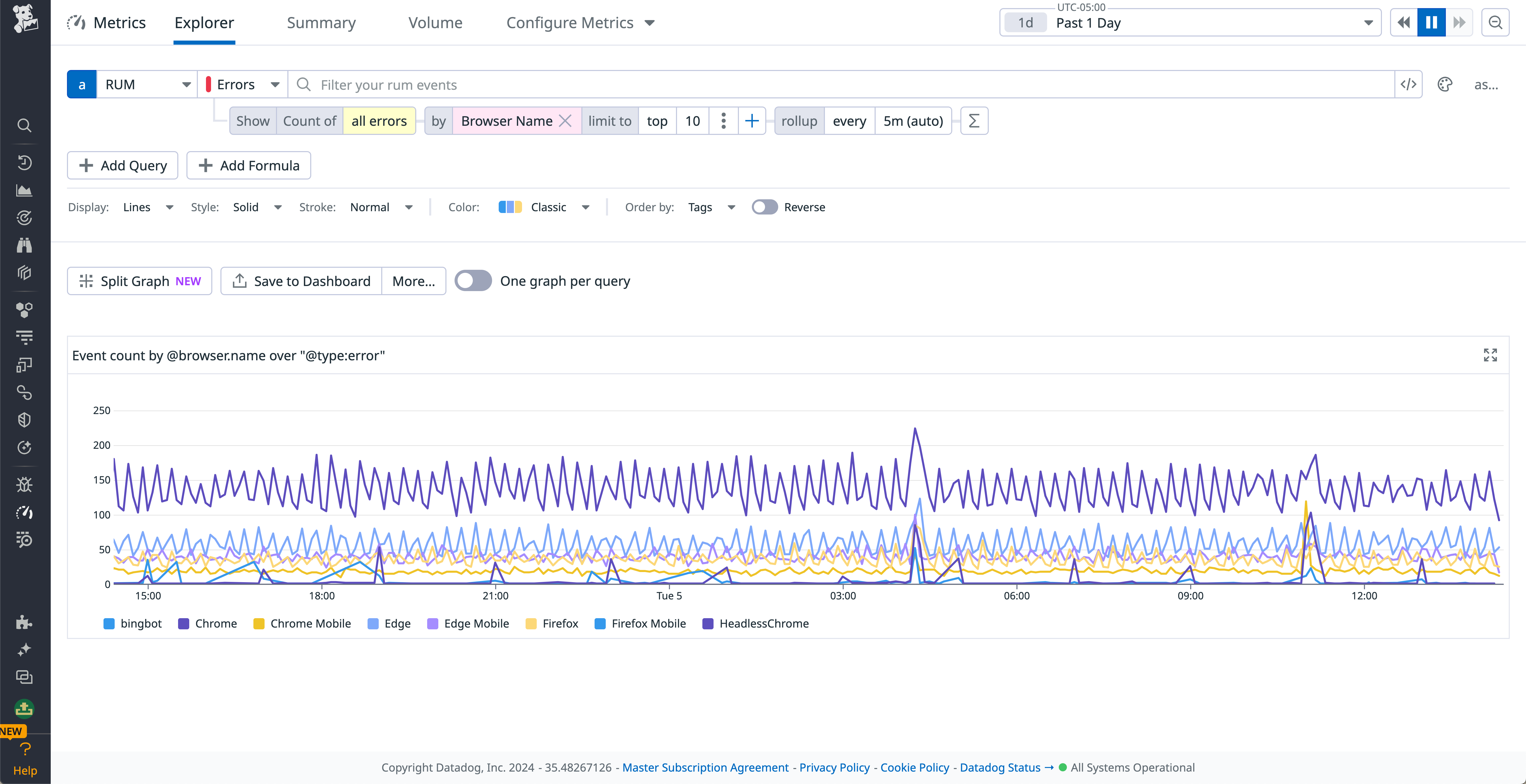Switch to the Summary tab

pyautogui.click(x=321, y=23)
